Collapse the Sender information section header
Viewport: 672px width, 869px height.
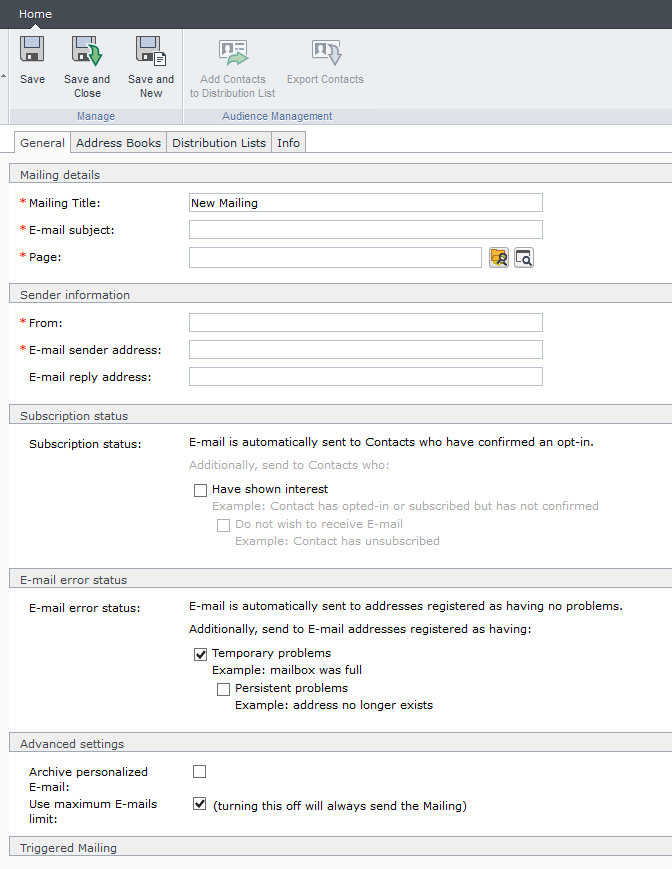click(340, 294)
